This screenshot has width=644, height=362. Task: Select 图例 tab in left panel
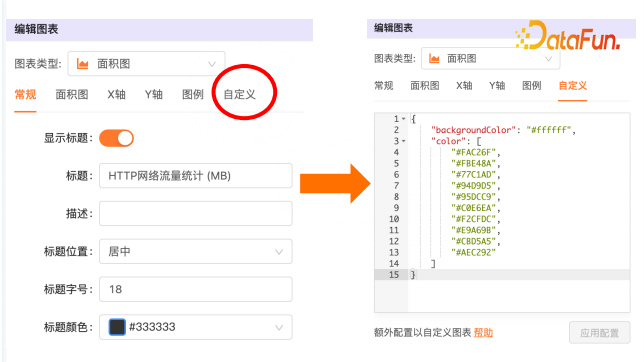pos(193,95)
